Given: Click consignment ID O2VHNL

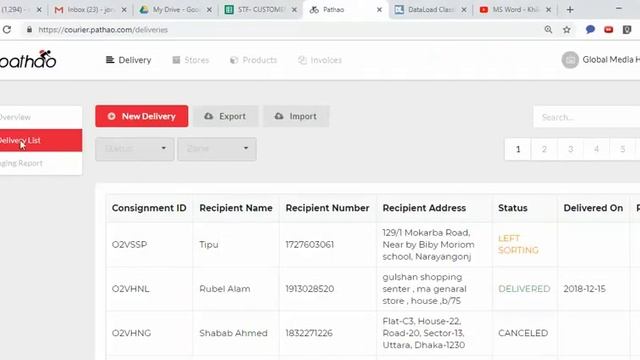Looking at the screenshot, I should tap(131, 289).
